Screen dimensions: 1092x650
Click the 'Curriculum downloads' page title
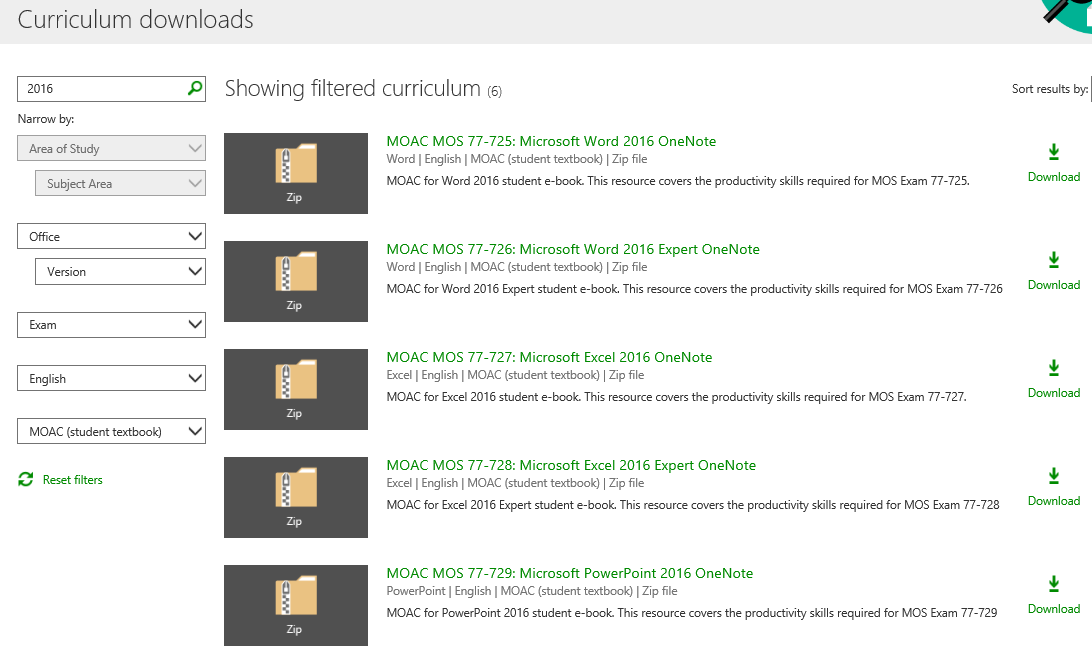[x=136, y=20]
